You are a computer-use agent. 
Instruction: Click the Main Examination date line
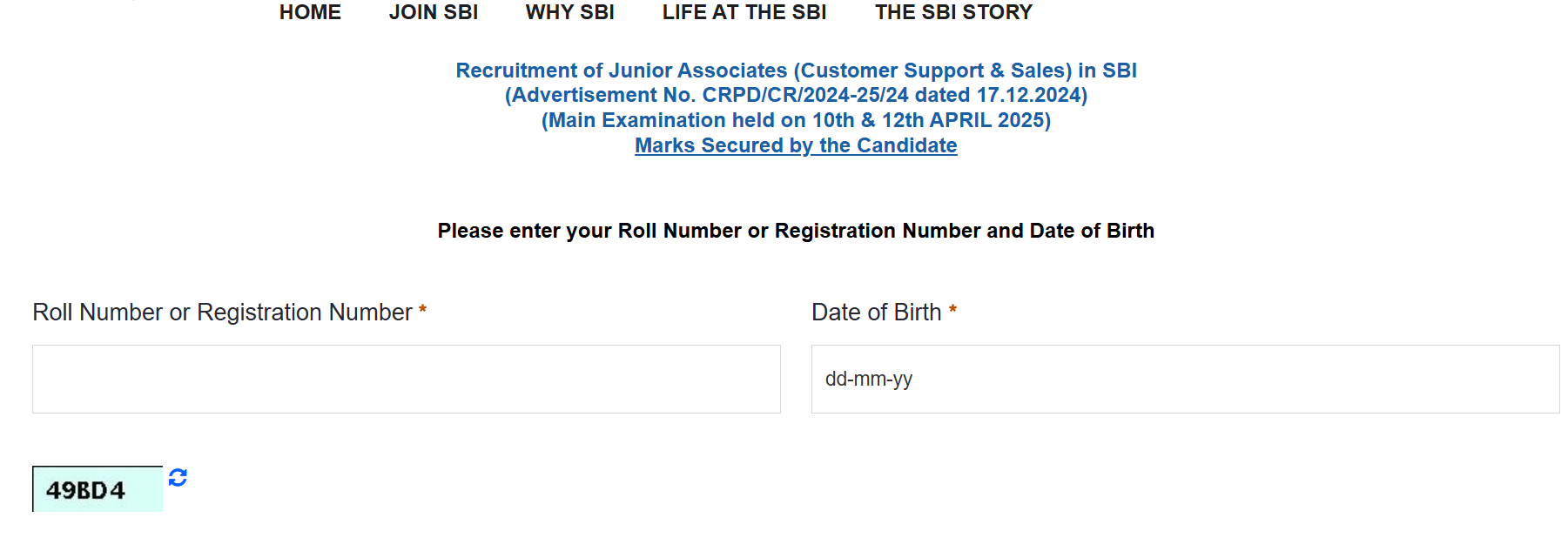[796, 120]
